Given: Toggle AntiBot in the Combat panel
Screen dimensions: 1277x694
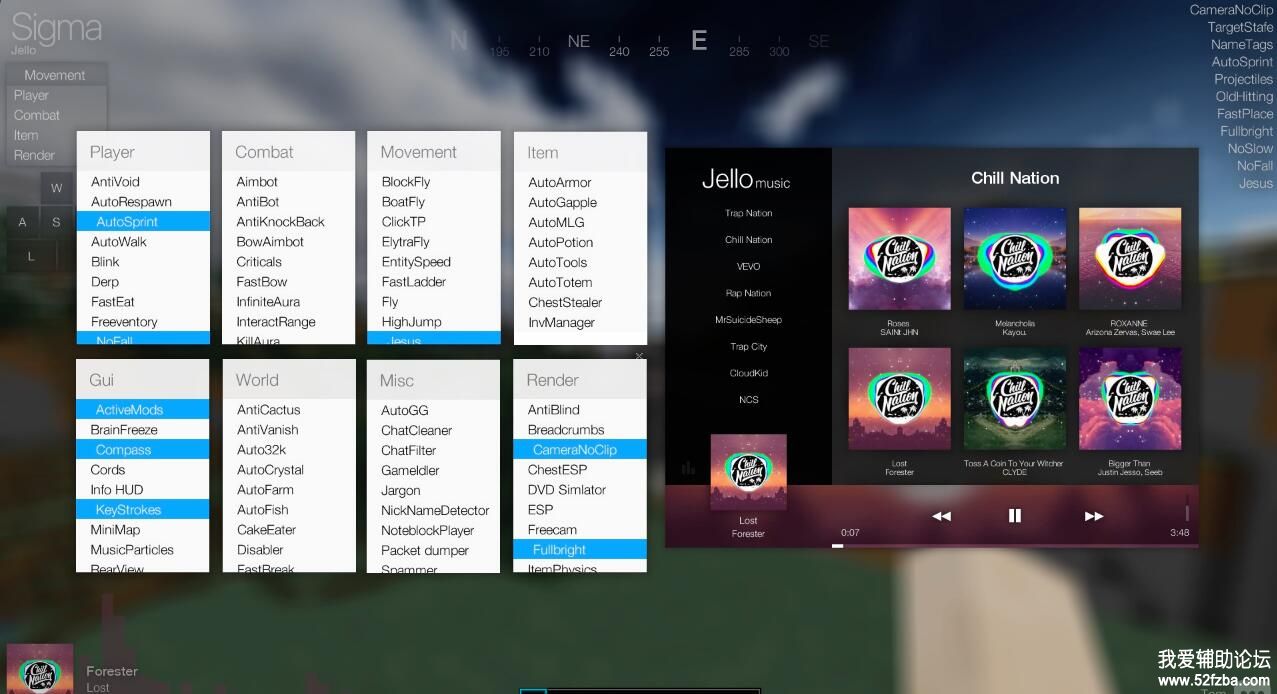Looking at the screenshot, I should coord(288,202).
